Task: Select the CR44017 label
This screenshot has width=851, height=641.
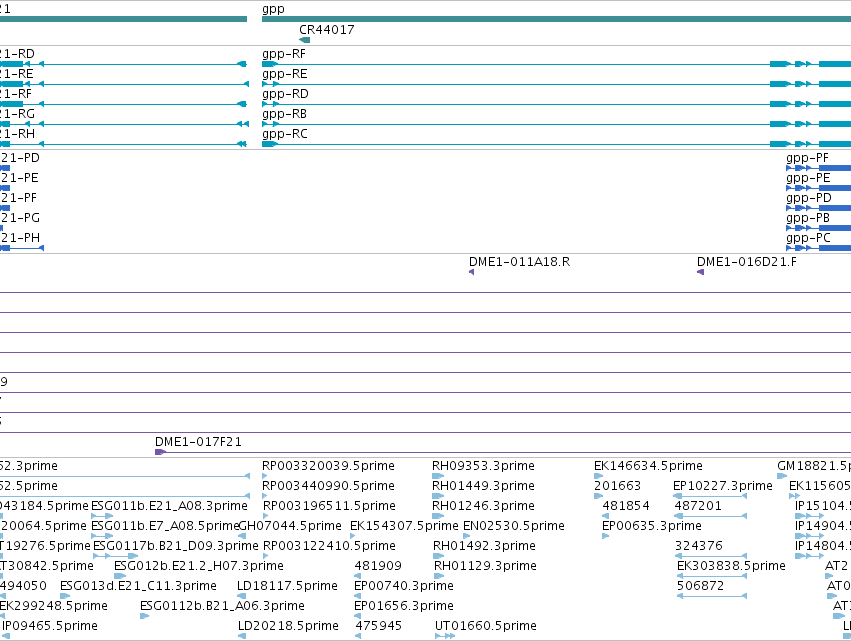Action: [327, 30]
